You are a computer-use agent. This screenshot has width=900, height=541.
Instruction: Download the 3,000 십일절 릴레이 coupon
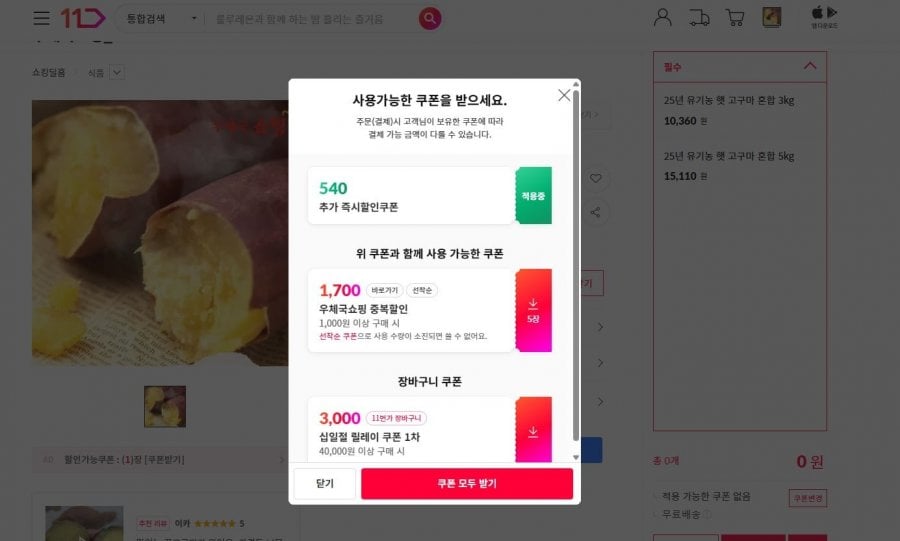coord(533,430)
